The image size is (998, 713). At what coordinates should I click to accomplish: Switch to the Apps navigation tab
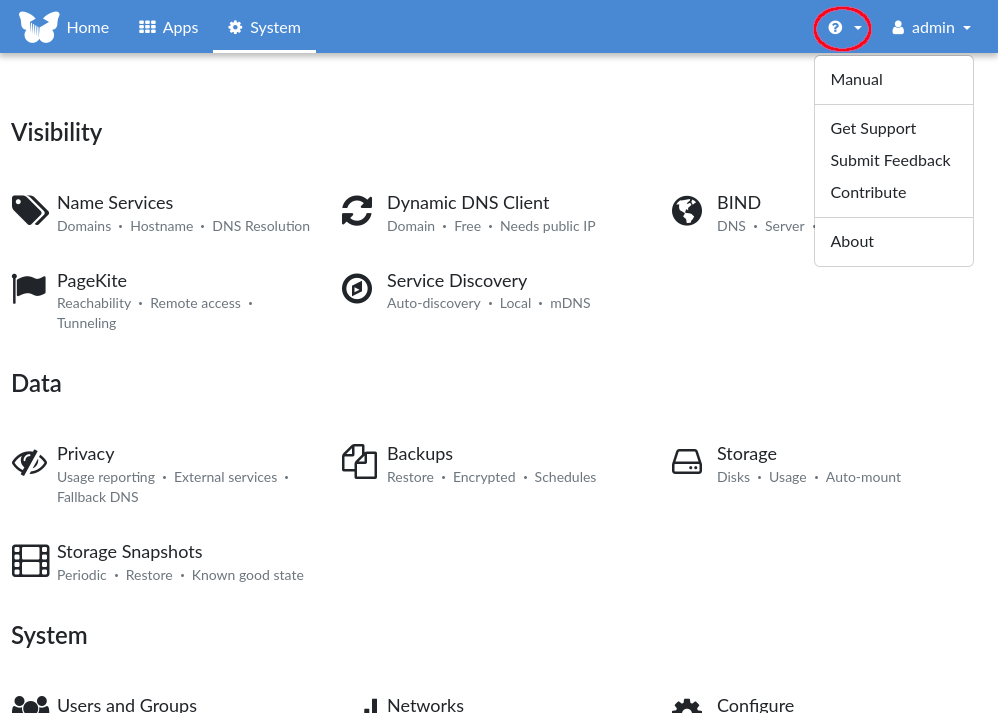click(168, 28)
